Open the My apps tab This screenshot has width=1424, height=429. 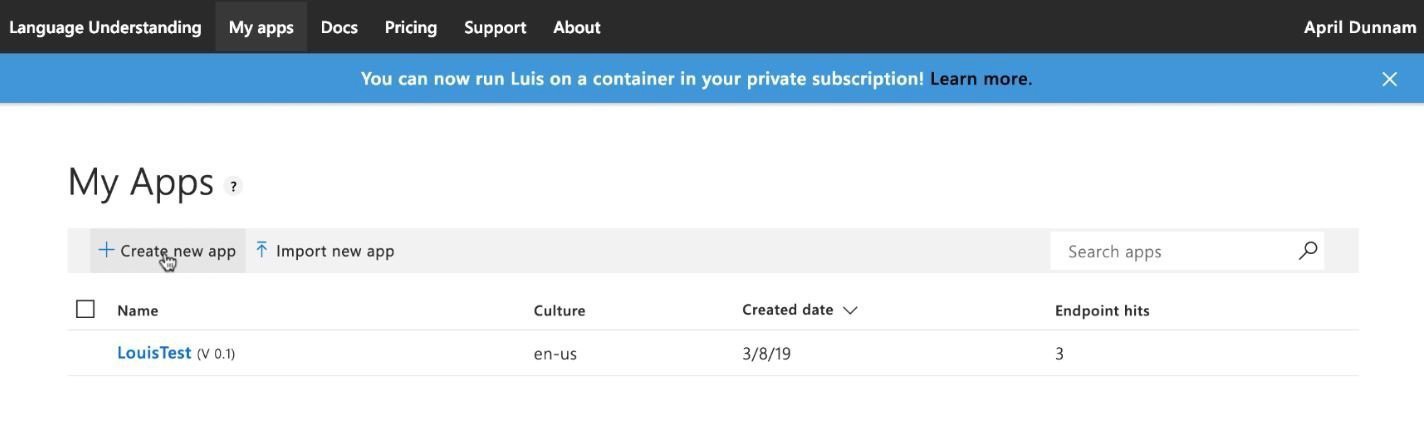(261, 27)
